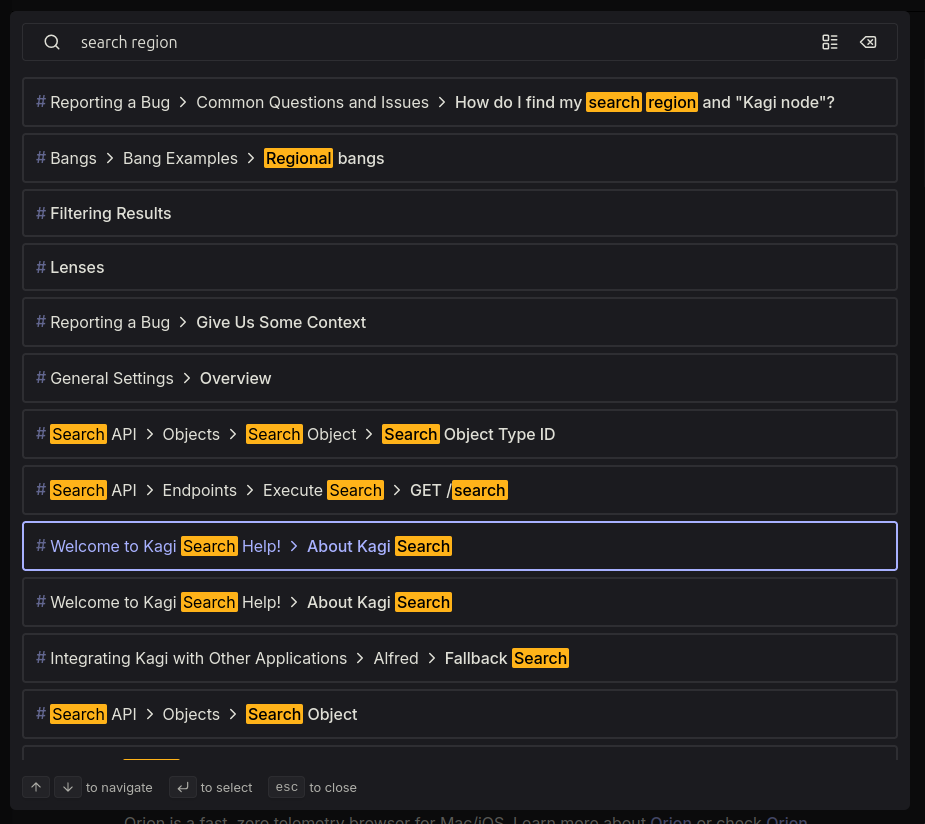Open the Regional bangs result
This screenshot has height=824, width=925.
point(460,158)
